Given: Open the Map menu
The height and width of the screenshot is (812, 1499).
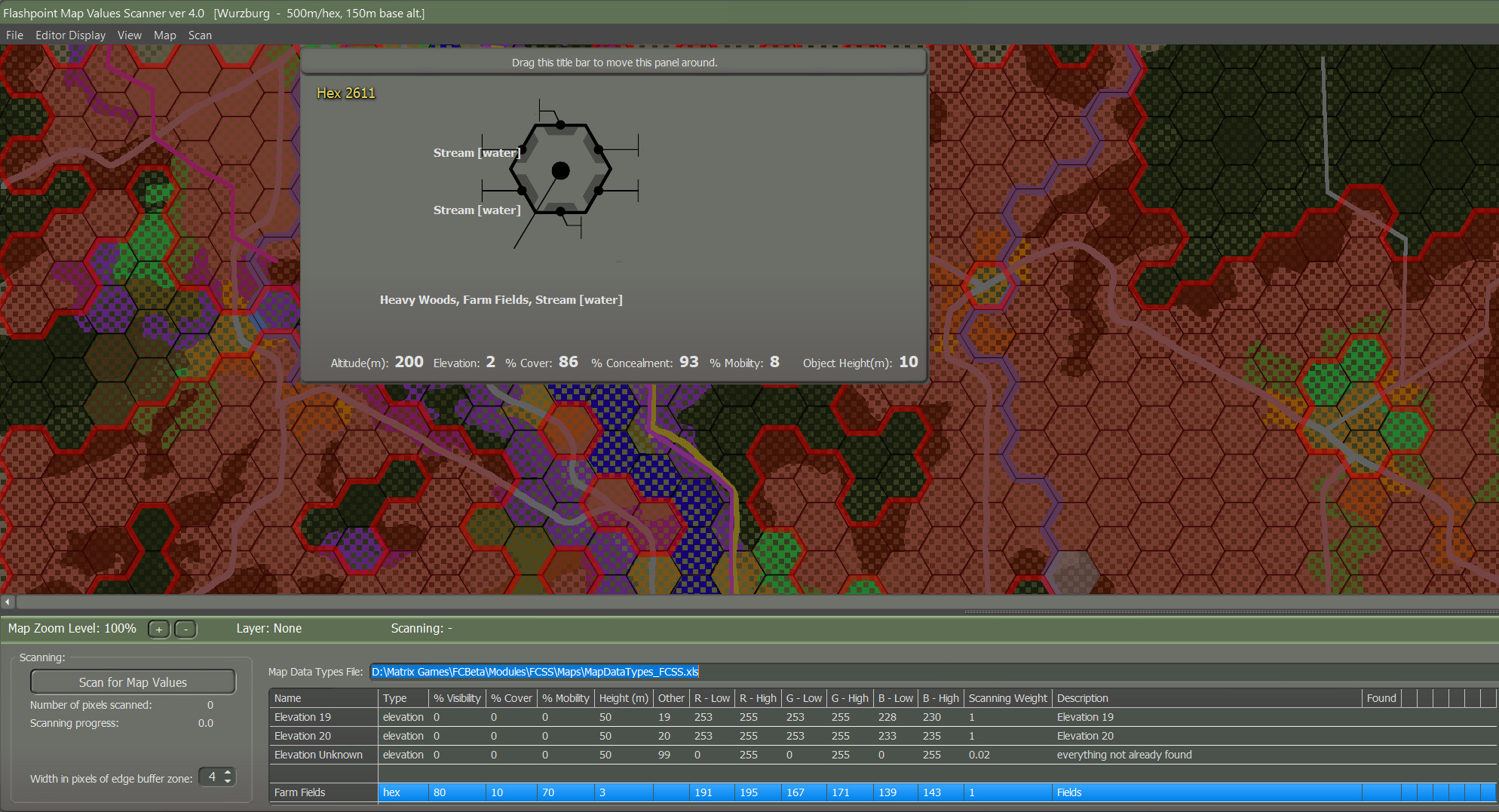Looking at the screenshot, I should click(x=164, y=35).
